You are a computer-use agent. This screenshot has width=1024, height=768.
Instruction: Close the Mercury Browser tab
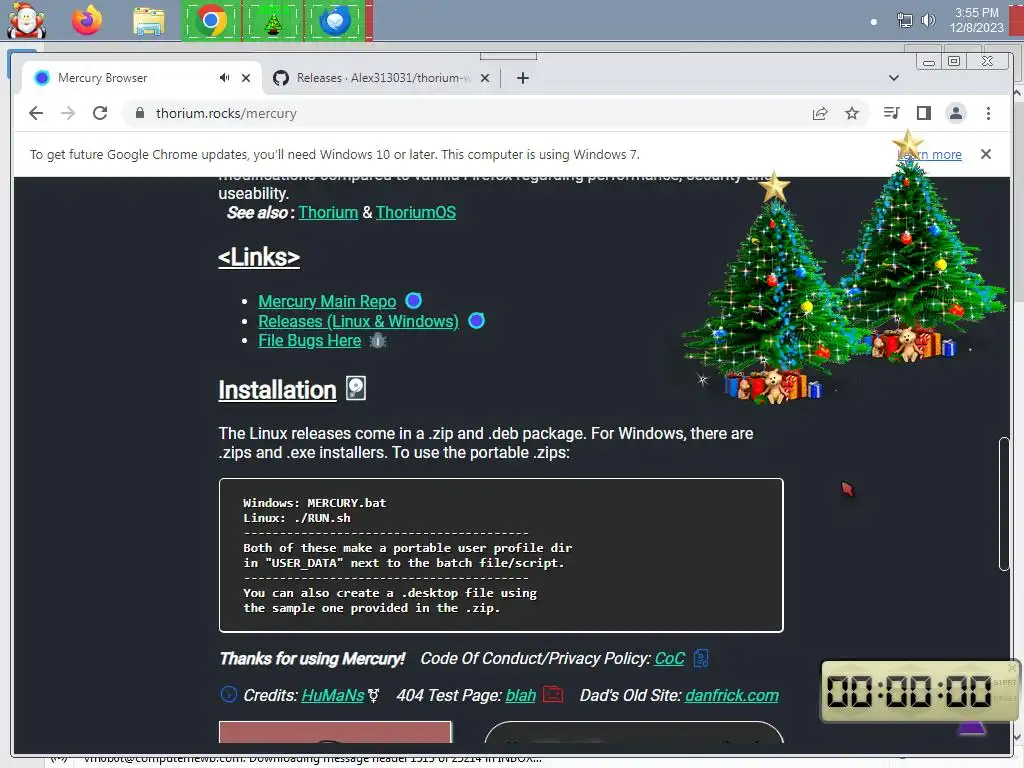[246, 78]
